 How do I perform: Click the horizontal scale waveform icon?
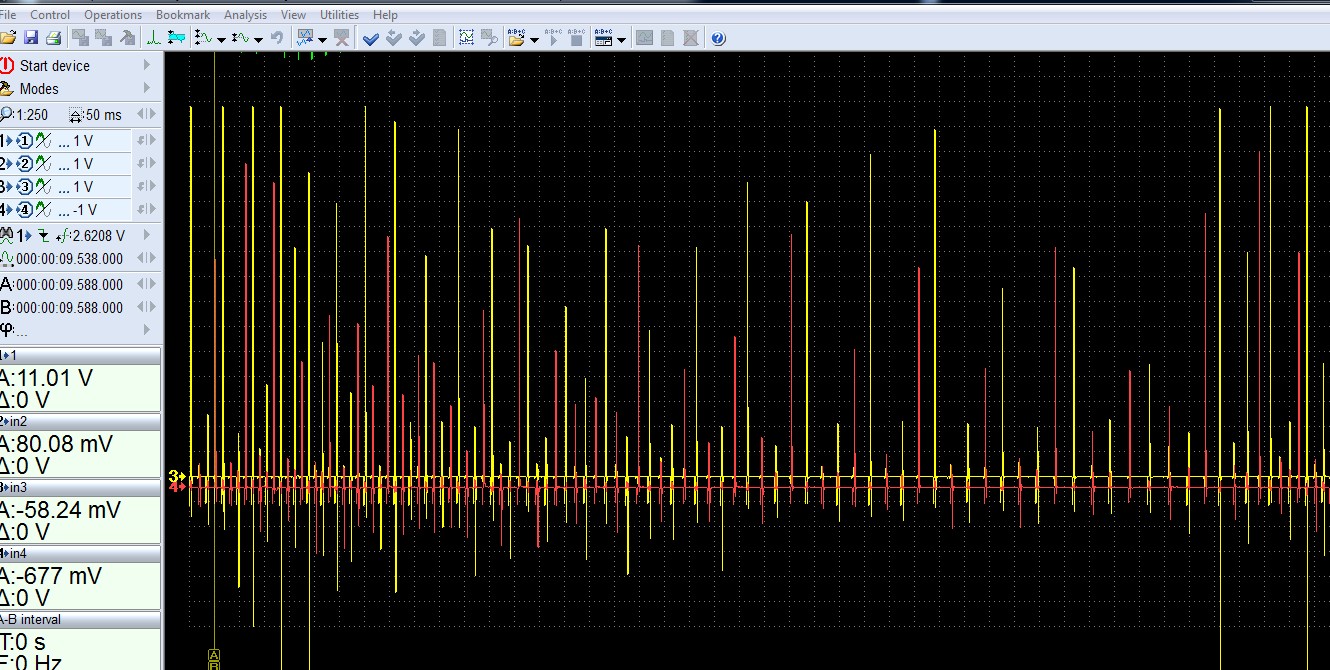[x=241, y=38]
